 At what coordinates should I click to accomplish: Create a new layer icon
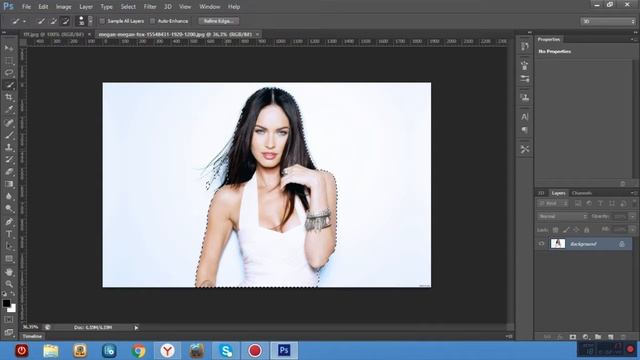tap(611, 337)
